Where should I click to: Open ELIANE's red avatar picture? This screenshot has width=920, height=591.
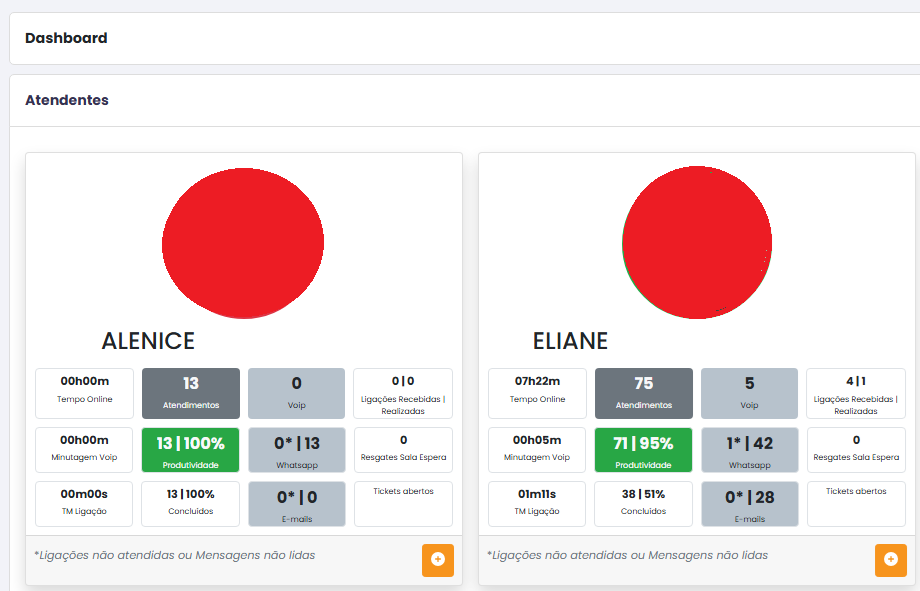696,241
